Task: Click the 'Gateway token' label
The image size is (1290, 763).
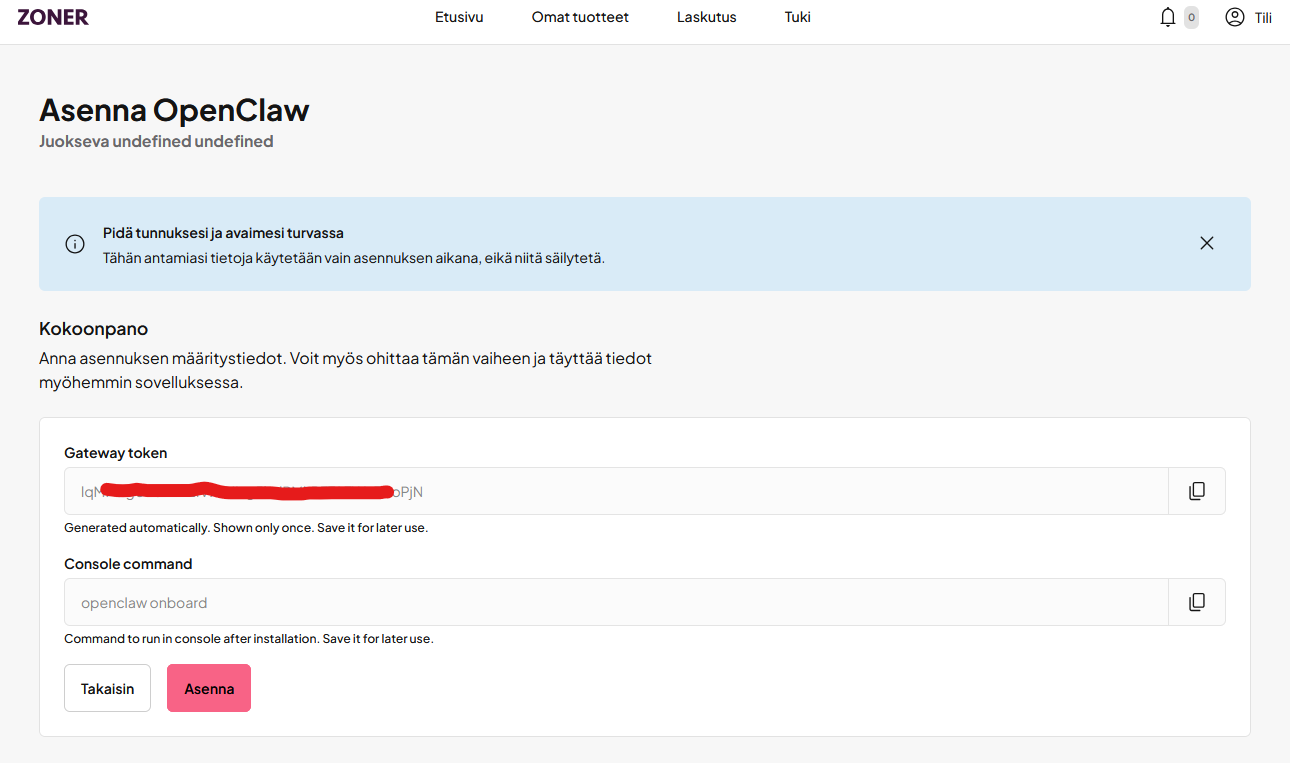Action: pos(116,453)
